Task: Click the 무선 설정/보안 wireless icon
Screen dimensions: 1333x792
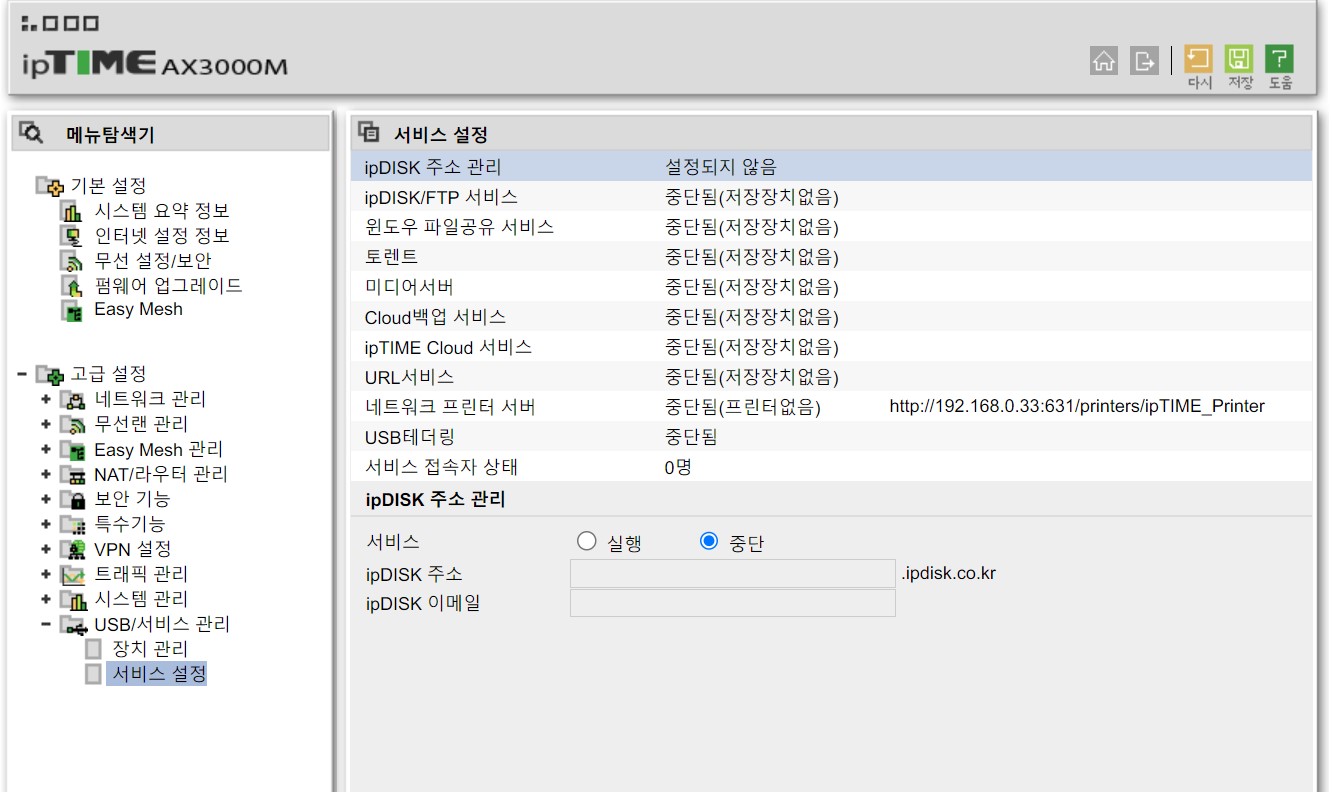Action: 72,261
